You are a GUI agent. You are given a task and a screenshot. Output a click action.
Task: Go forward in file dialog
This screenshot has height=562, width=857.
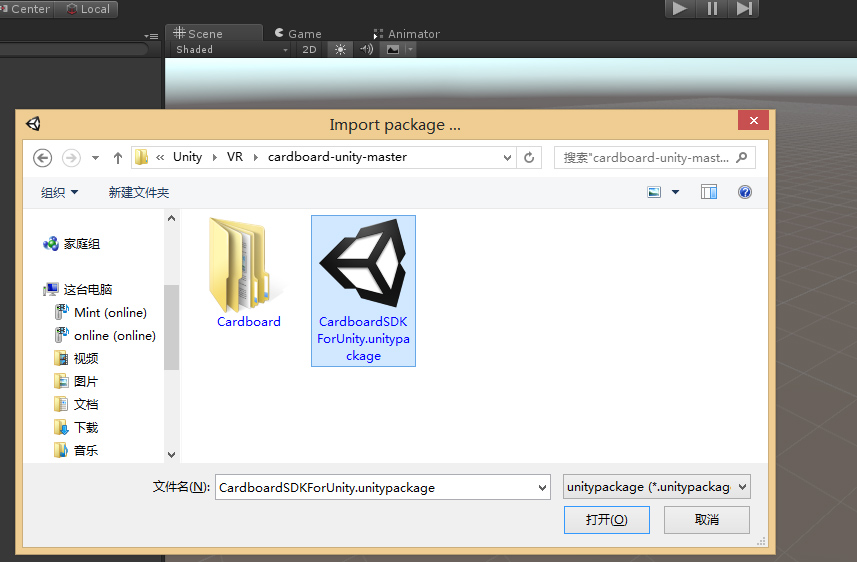coord(71,157)
